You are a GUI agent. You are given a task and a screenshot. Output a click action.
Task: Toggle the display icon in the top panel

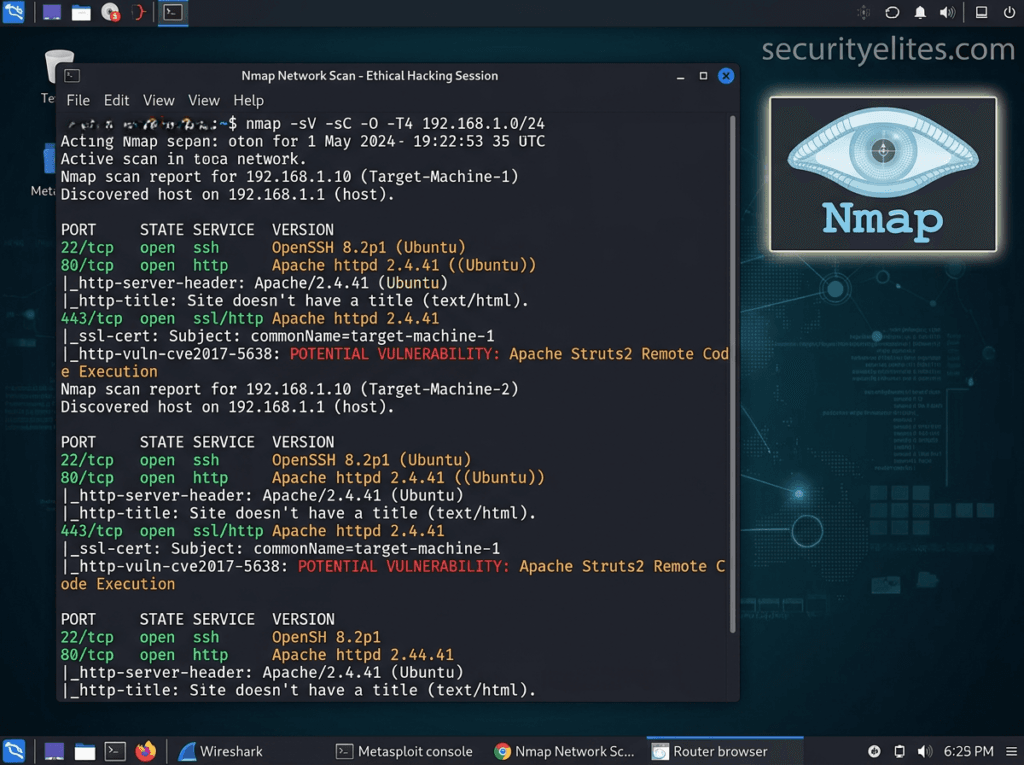pyautogui.click(x=981, y=13)
